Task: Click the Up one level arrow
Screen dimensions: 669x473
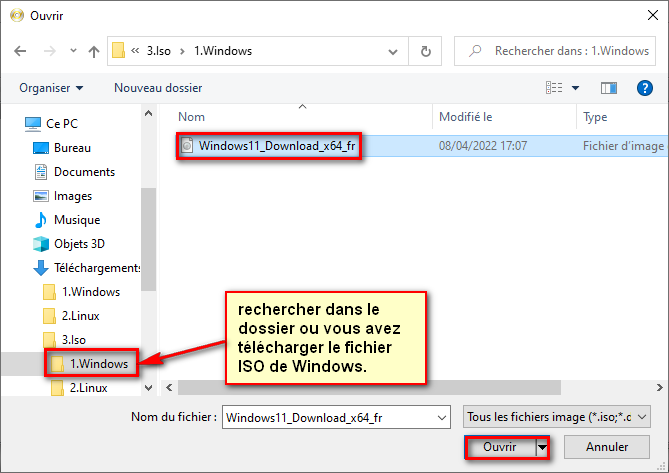Action: click(94, 51)
